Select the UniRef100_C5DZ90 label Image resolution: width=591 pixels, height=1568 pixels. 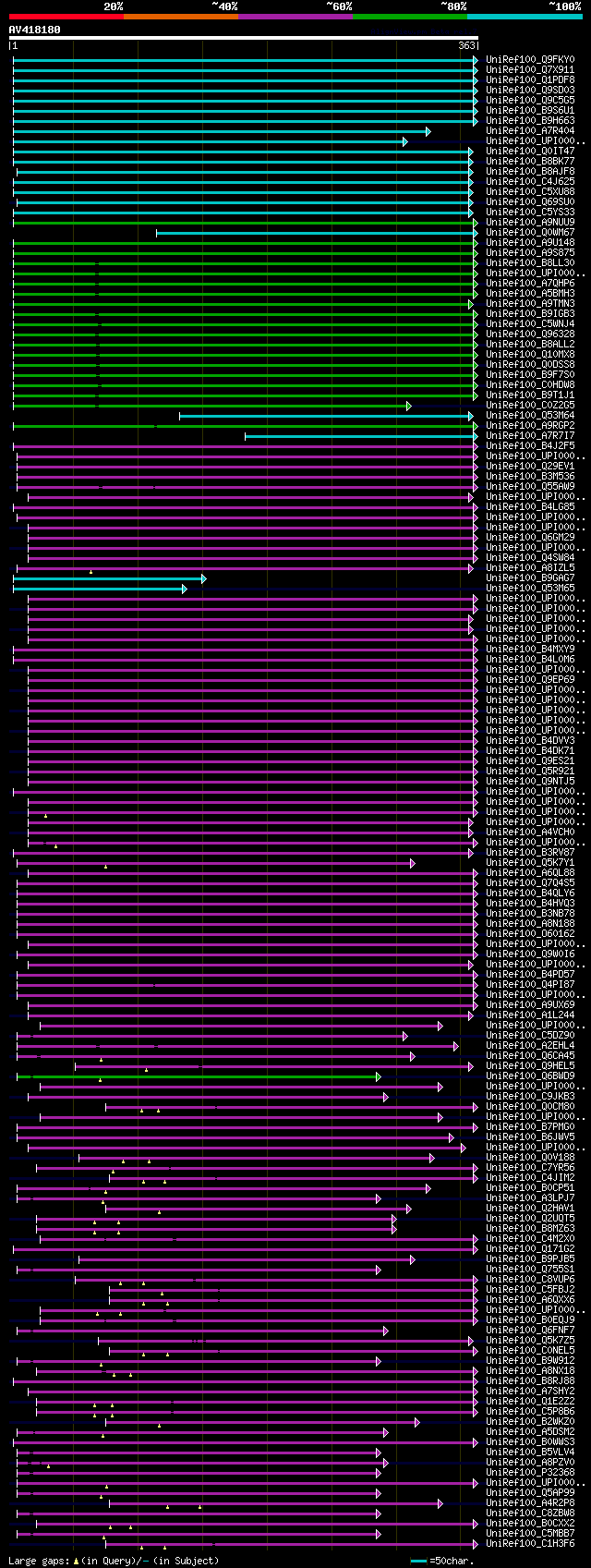pyautogui.click(x=530, y=1035)
